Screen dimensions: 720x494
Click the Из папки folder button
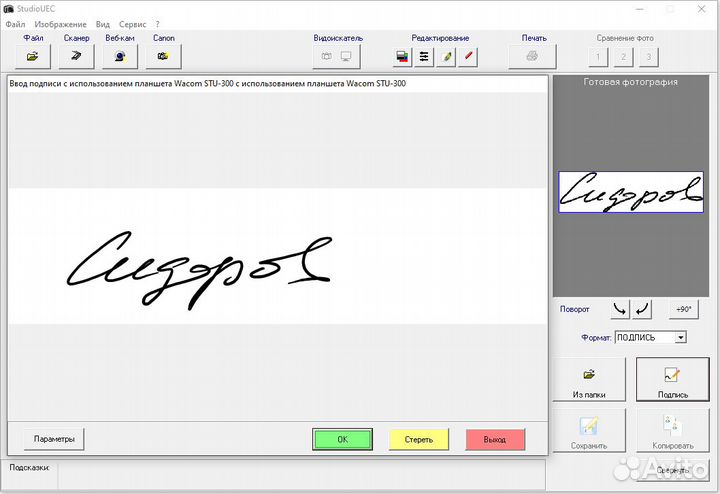[x=589, y=379]
